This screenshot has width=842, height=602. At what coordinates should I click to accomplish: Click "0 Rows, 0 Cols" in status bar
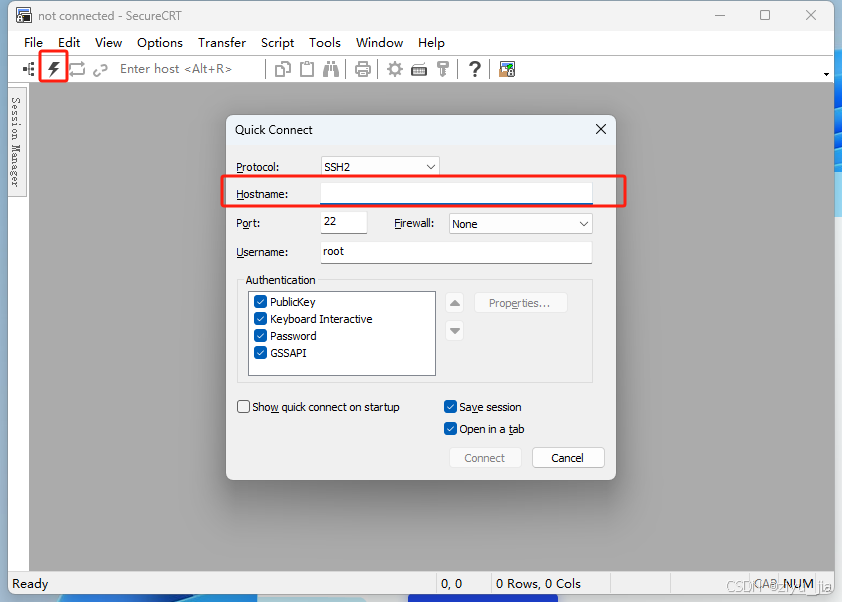point(538,583)
